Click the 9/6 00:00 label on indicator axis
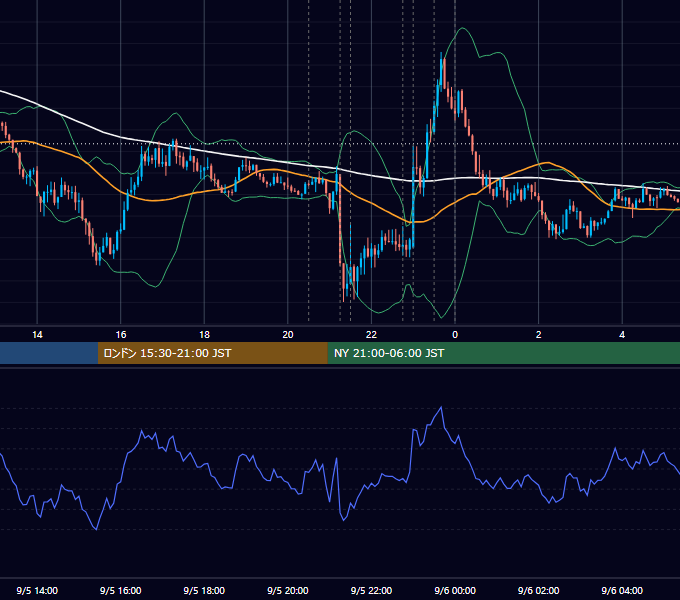The height and width of the screenshot is (600, 680). point(455,590)
